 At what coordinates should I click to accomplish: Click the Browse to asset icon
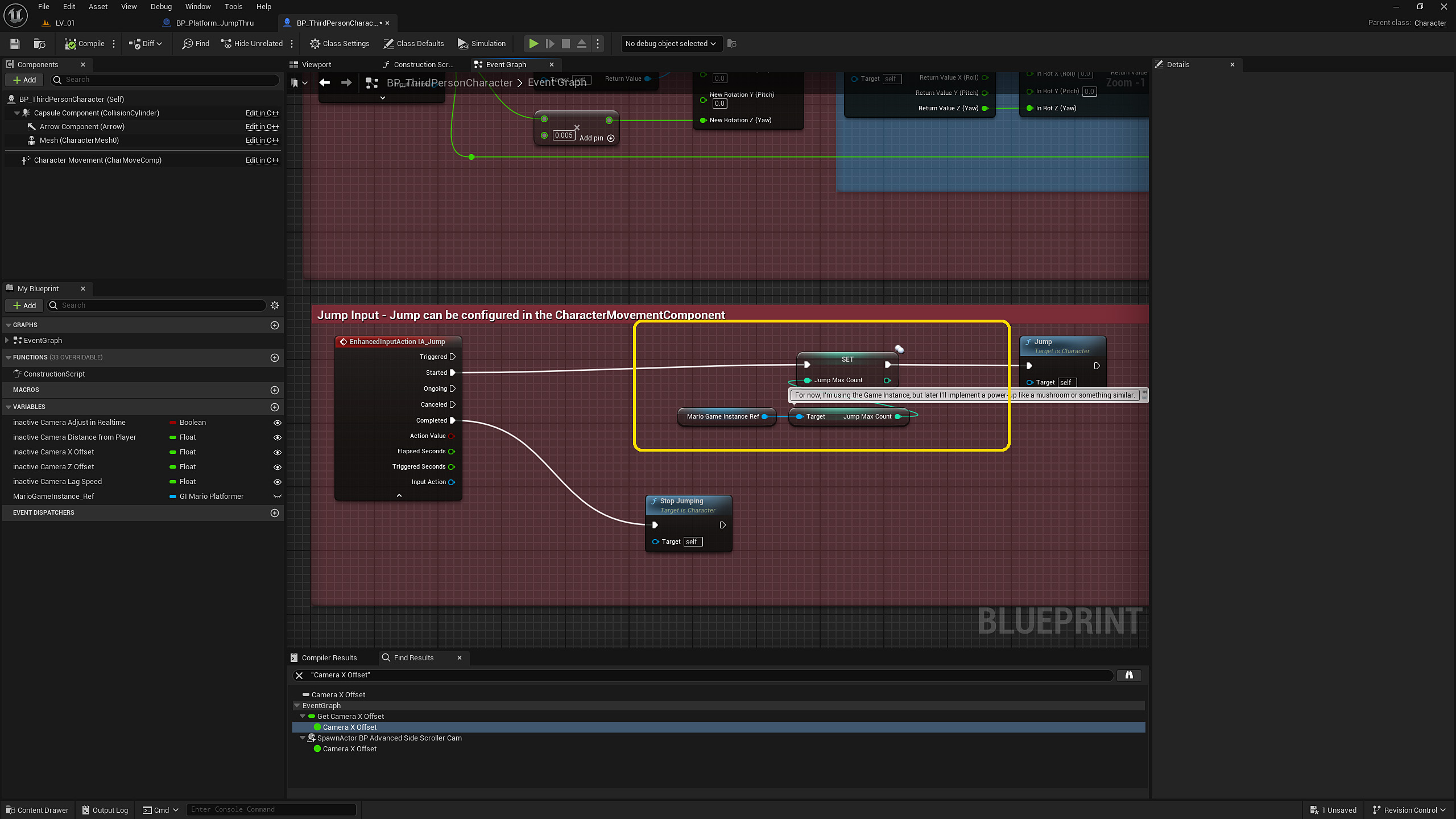pyautogui.click(x=39, y=43)
